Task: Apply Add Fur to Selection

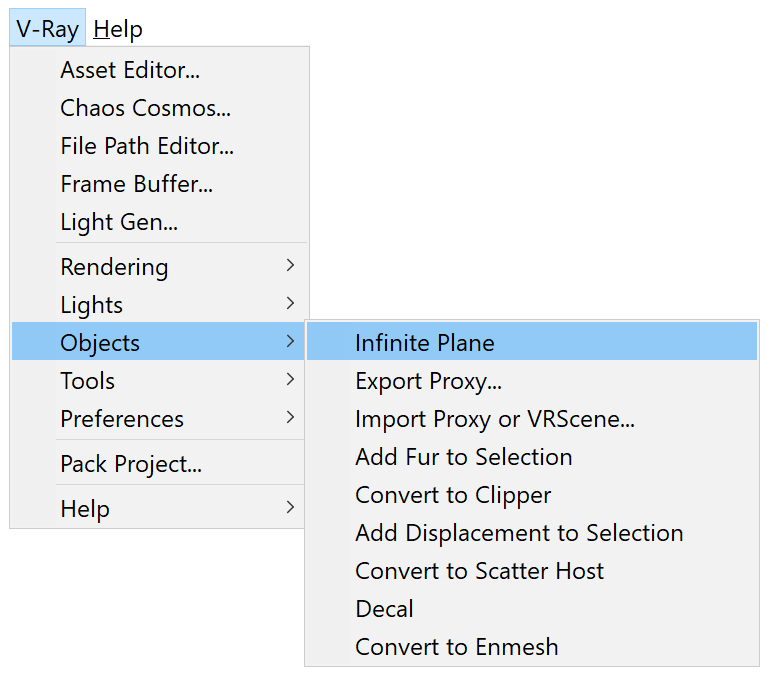Action: coord(531,457)
